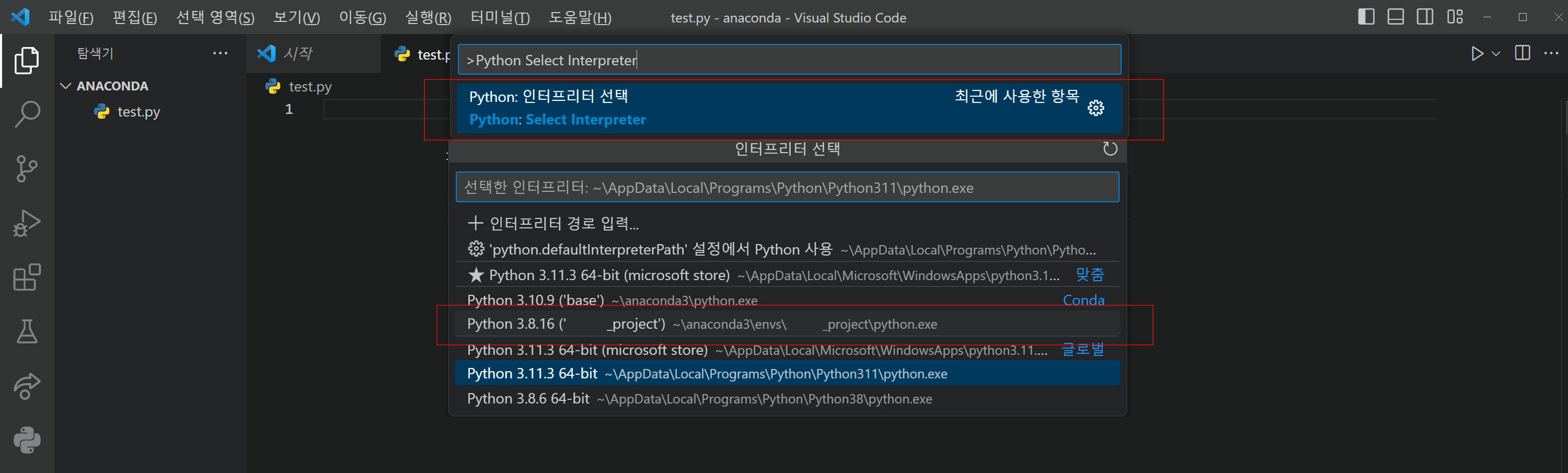Open the Python view in activity bar
This screenshot has width=1568, height=473.
coord(27,440)
